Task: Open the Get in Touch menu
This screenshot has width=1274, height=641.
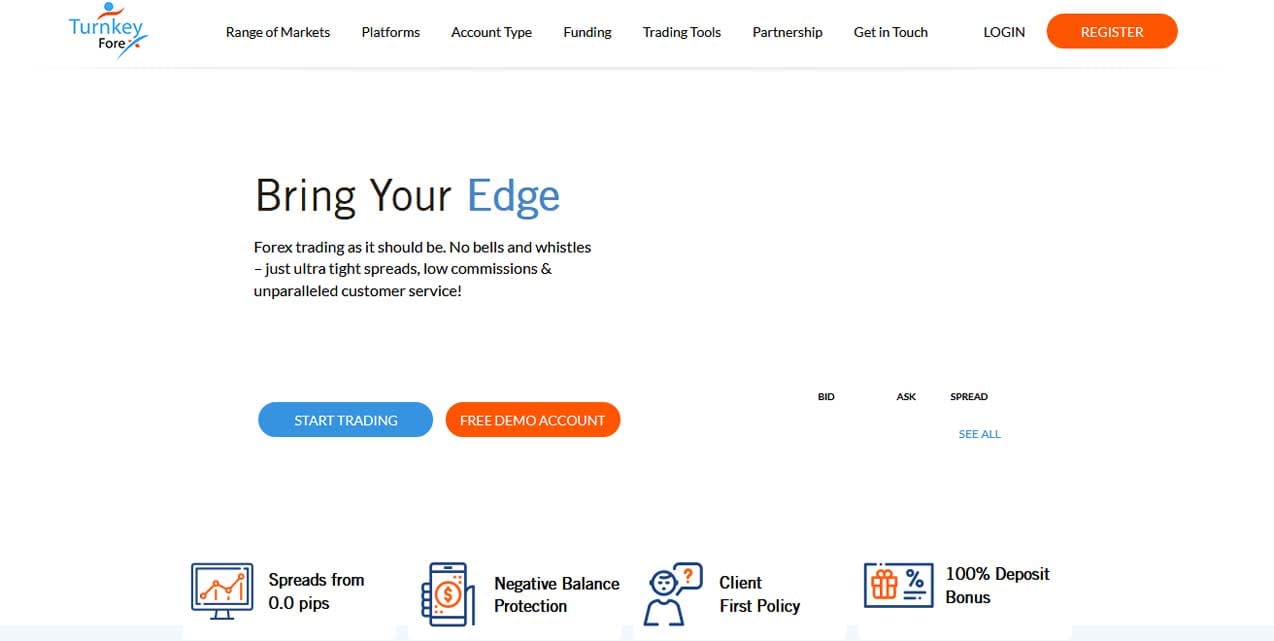Action: 891,32
